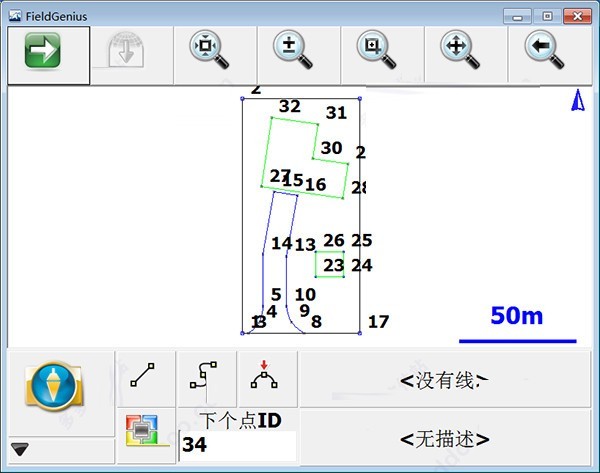Maximize the FieldGenius window

pyautogui.click(x=547, y=16)
